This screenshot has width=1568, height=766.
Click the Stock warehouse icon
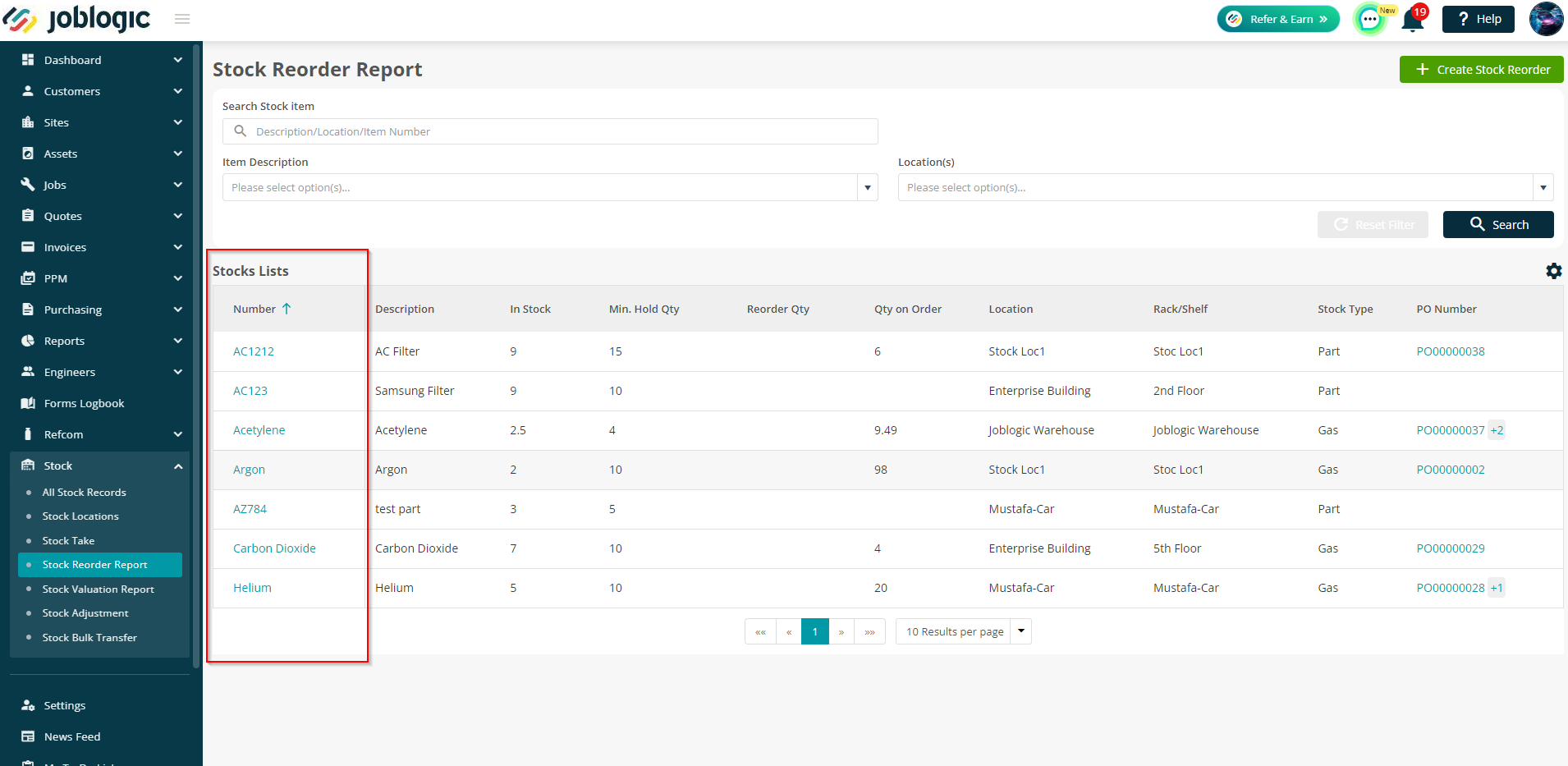pos(28,466)
